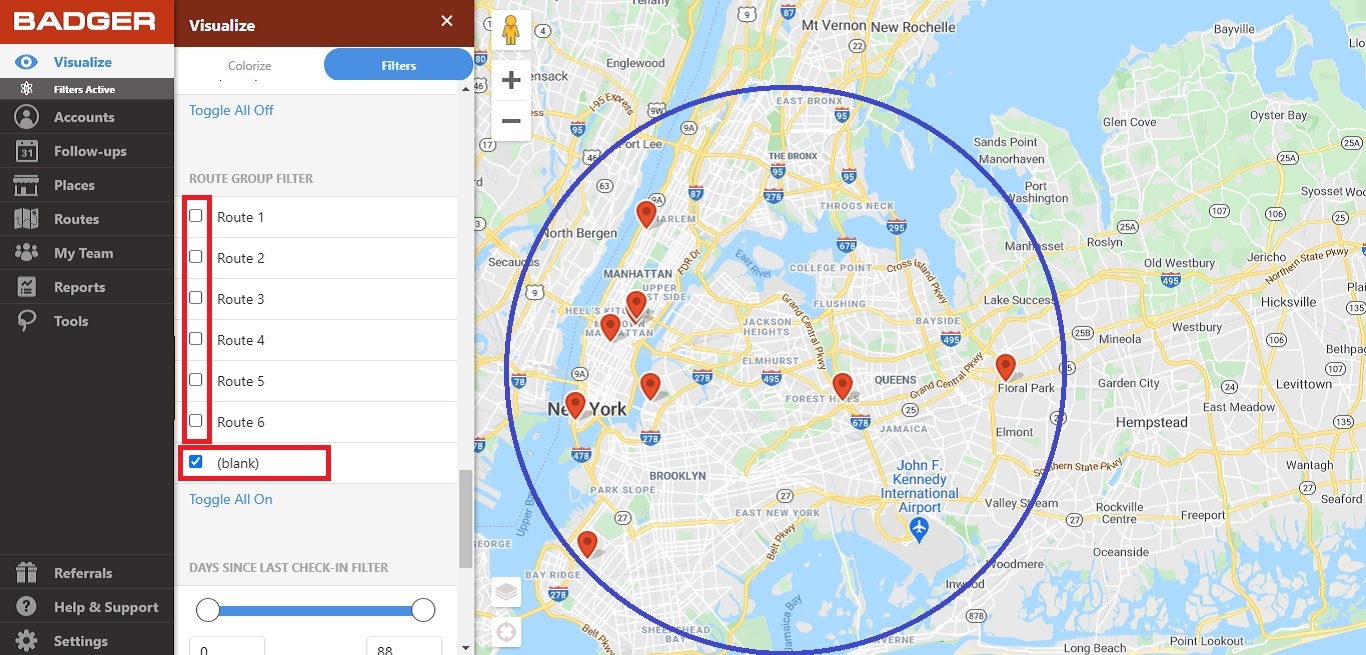Click inside the check-in value field showing 88

pos(404,648)
